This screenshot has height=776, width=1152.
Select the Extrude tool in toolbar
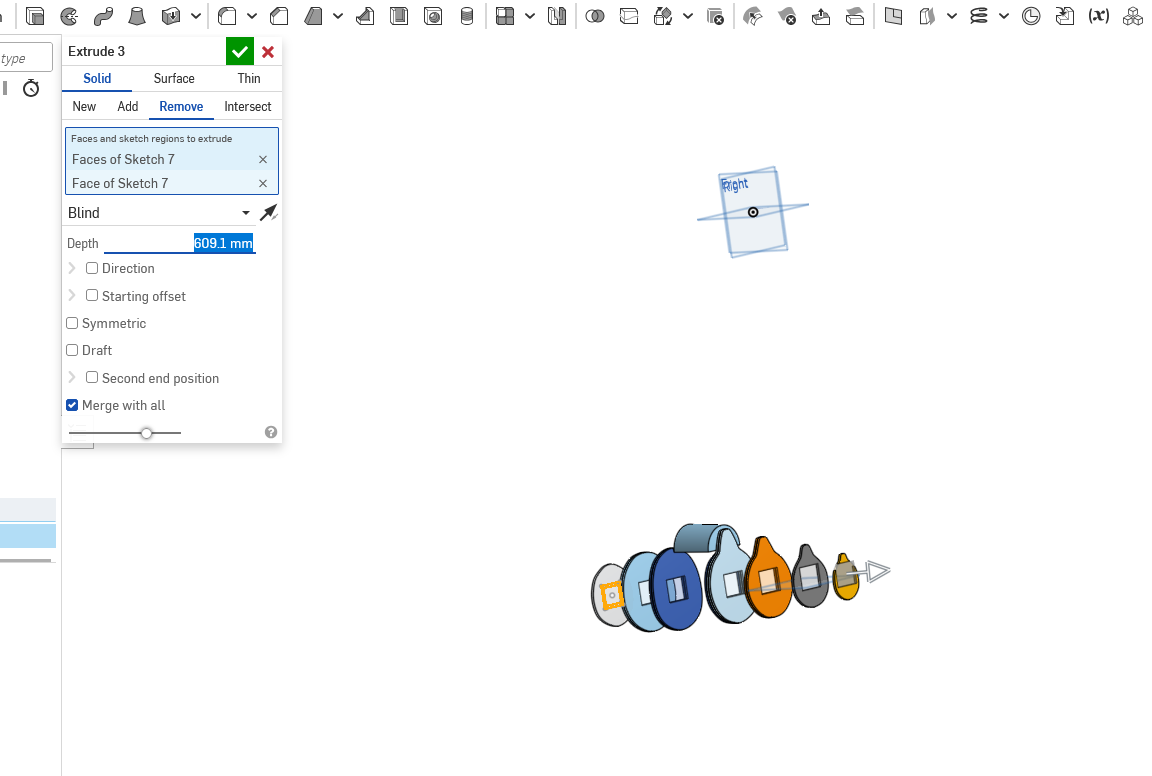coord(35,16)
